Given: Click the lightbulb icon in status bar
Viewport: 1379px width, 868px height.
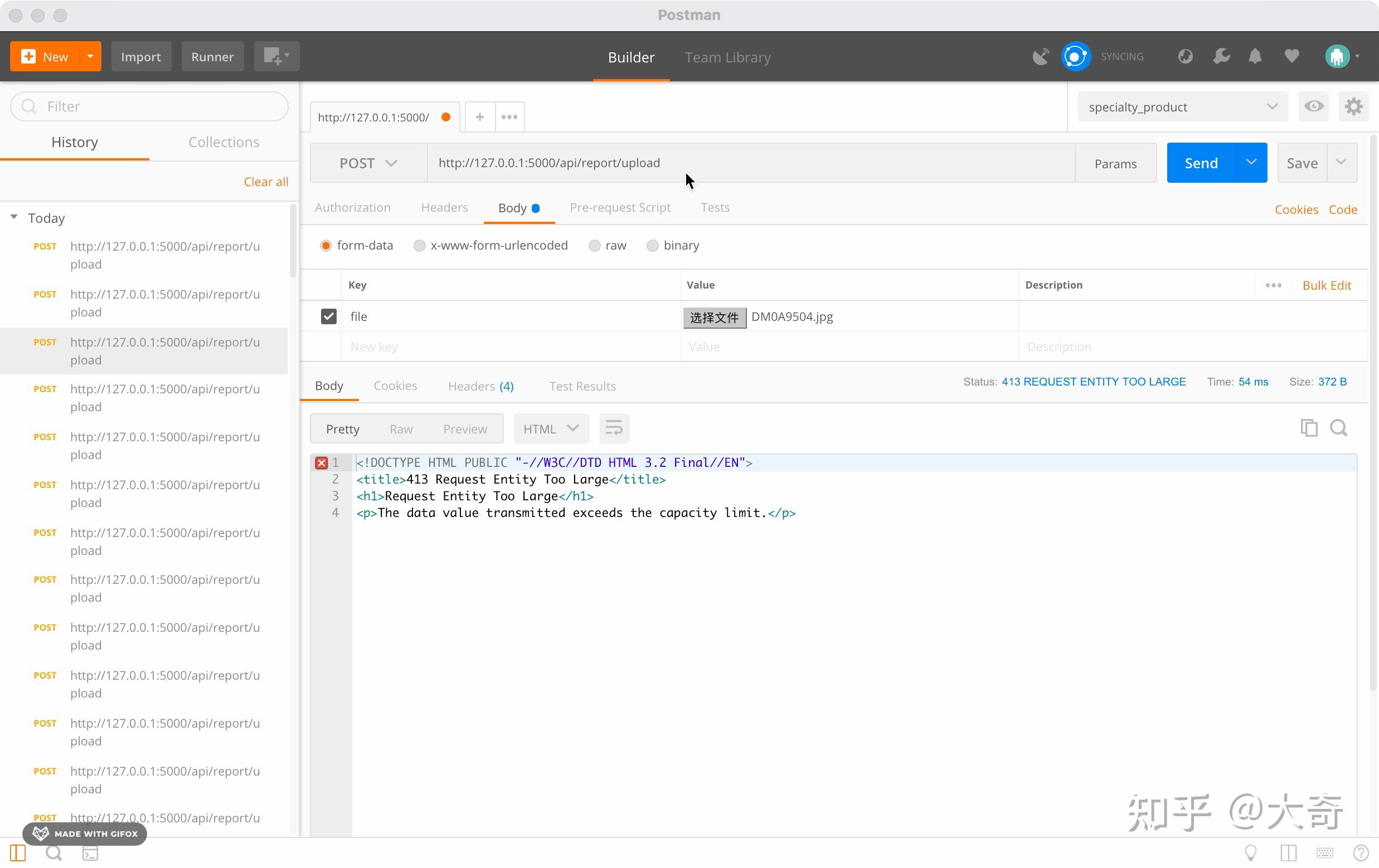Looking at the screenshot, I should point(1251,853).
